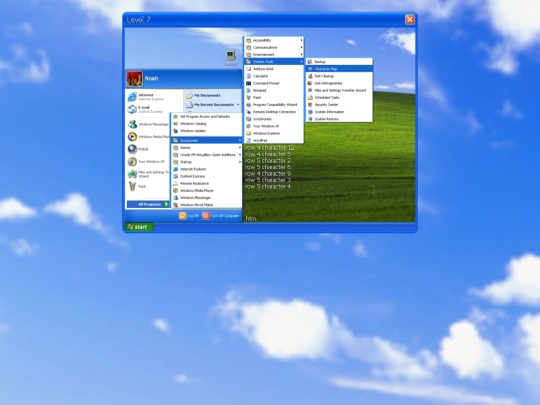Open Command Prompt icon
This screenshot has height=405, width=540.
coord(248,83)
